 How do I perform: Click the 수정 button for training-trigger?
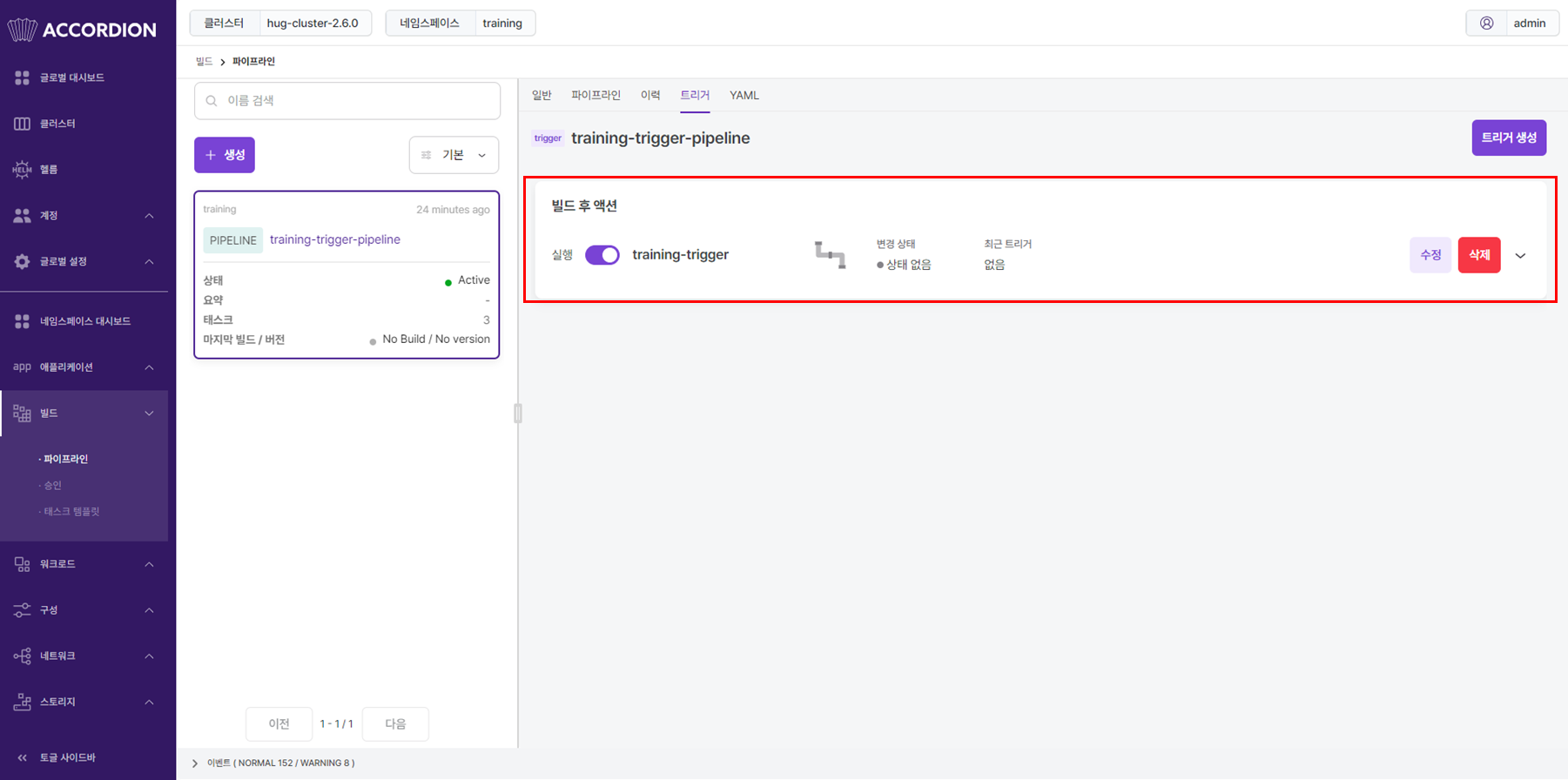point(1430,255)
